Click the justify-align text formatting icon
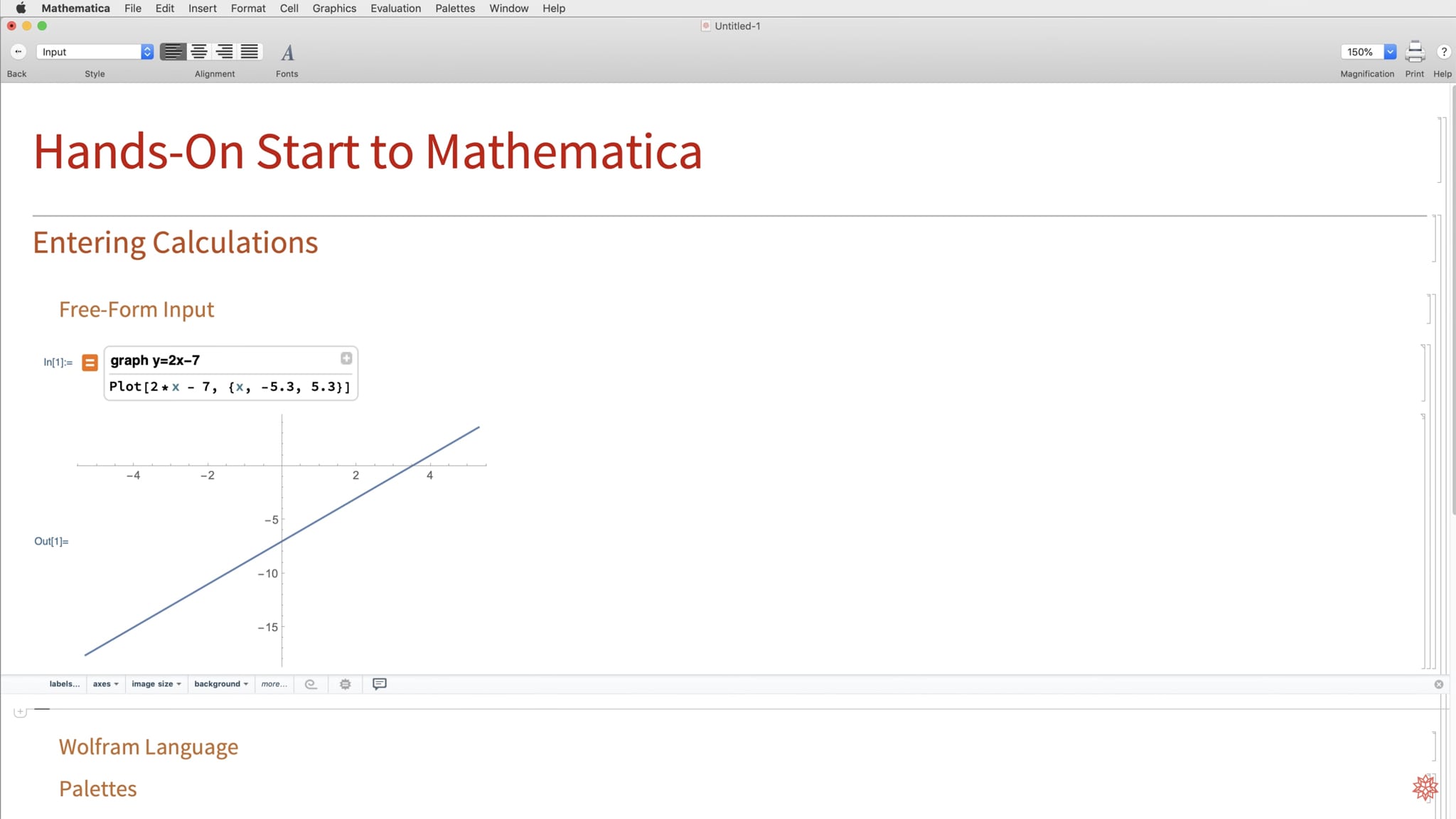The width and height of the screenshot is (1456, 819). coord(248,52)
